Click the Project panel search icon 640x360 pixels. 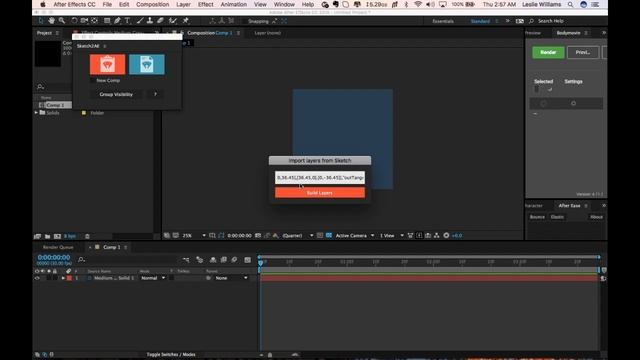(40, 87)
